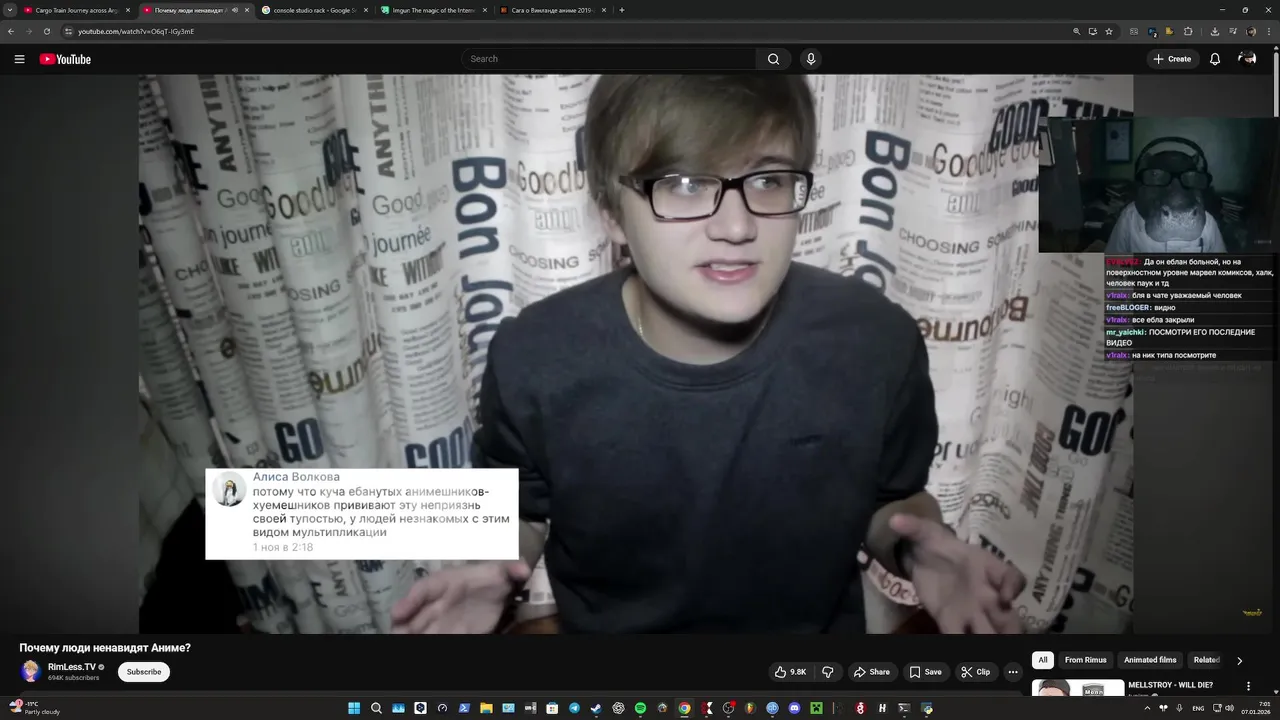1280x720 pixels.
Task: Open Chrome profile avatar in toolbar
Action: click(x=1251, y=31)
